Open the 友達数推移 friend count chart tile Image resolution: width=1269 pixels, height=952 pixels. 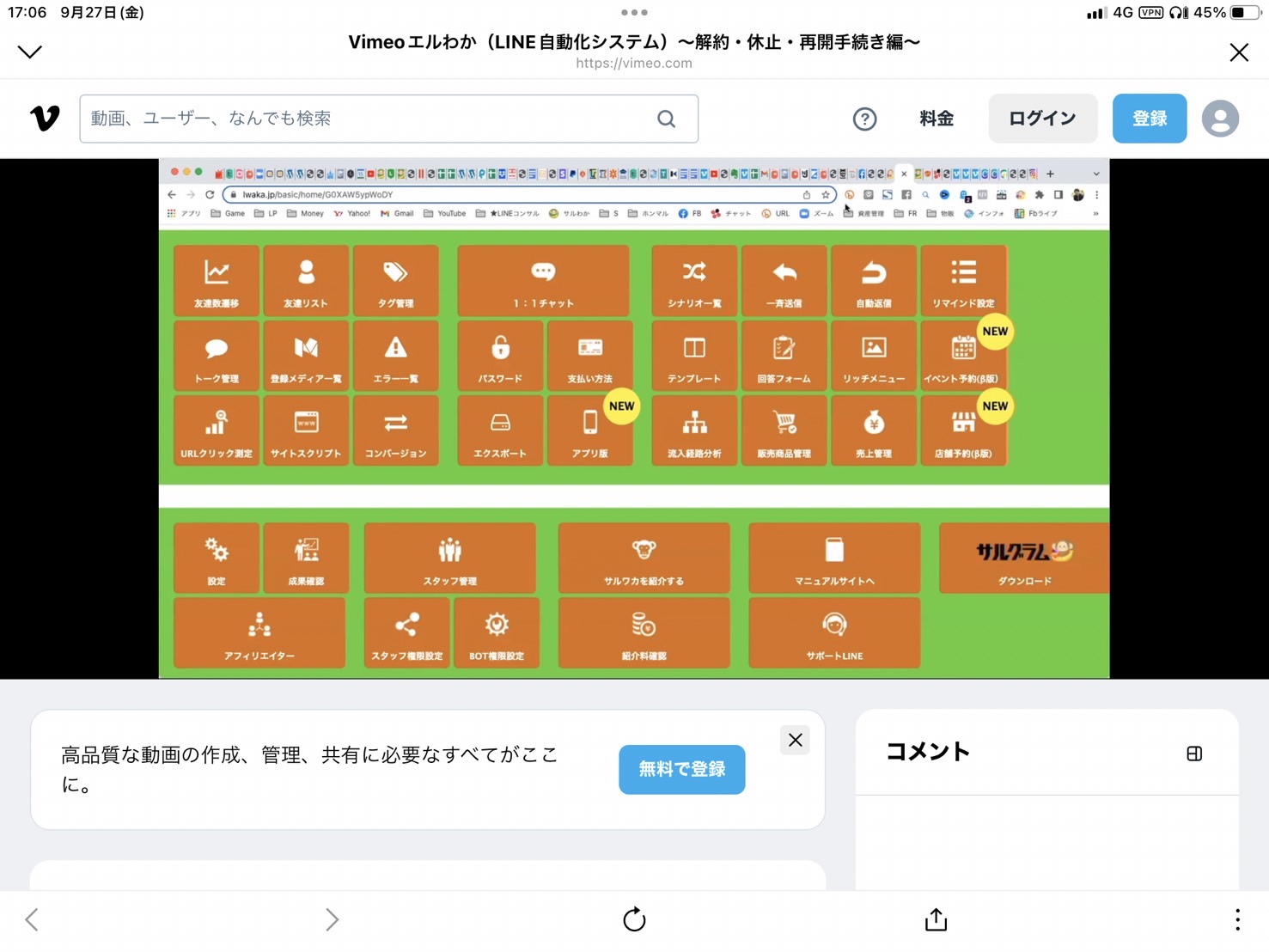pyautogui.click(x=217, y=280)
